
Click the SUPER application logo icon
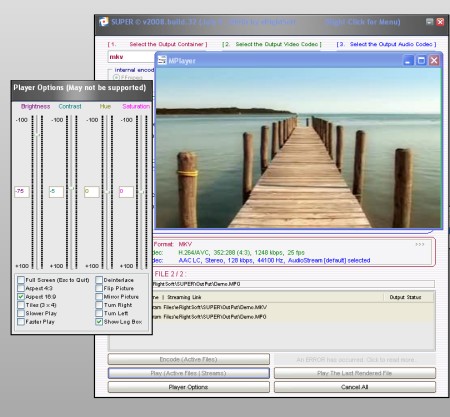click(104, 22)
